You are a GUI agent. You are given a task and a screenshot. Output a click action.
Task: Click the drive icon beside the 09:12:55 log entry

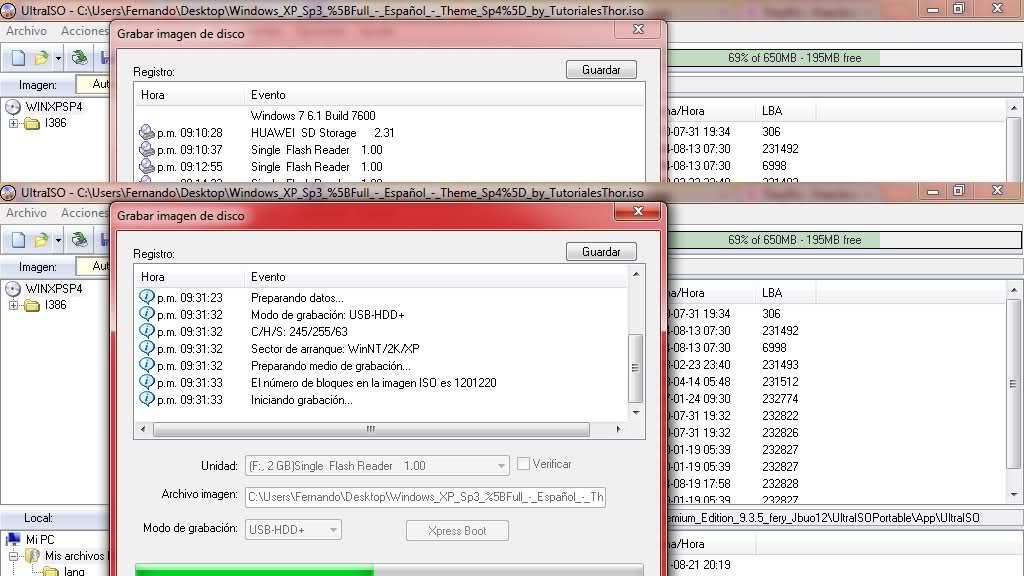click(147, 166)
